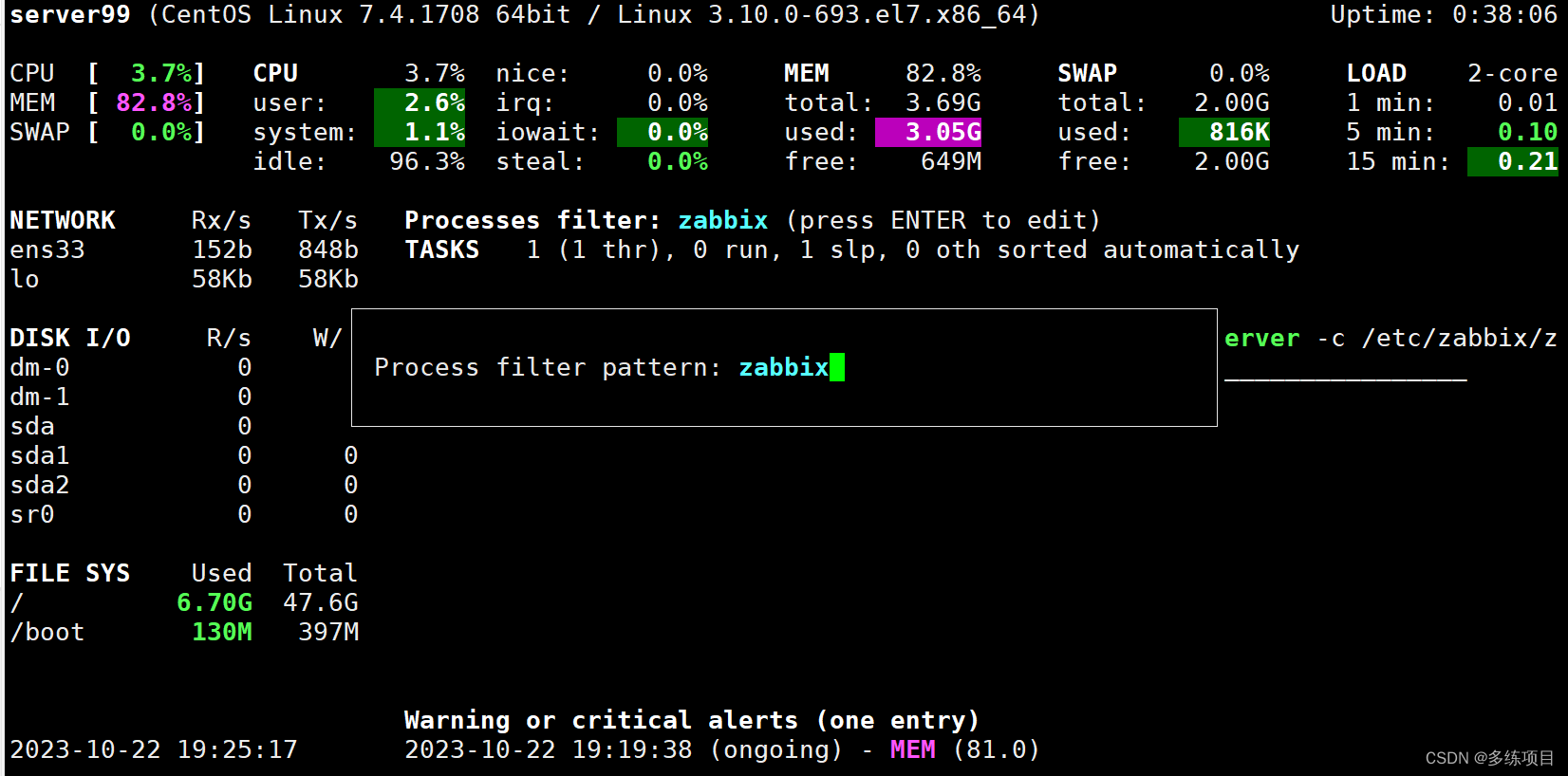Click the root filesystem used value 6.70G

(x=215, y=602)
